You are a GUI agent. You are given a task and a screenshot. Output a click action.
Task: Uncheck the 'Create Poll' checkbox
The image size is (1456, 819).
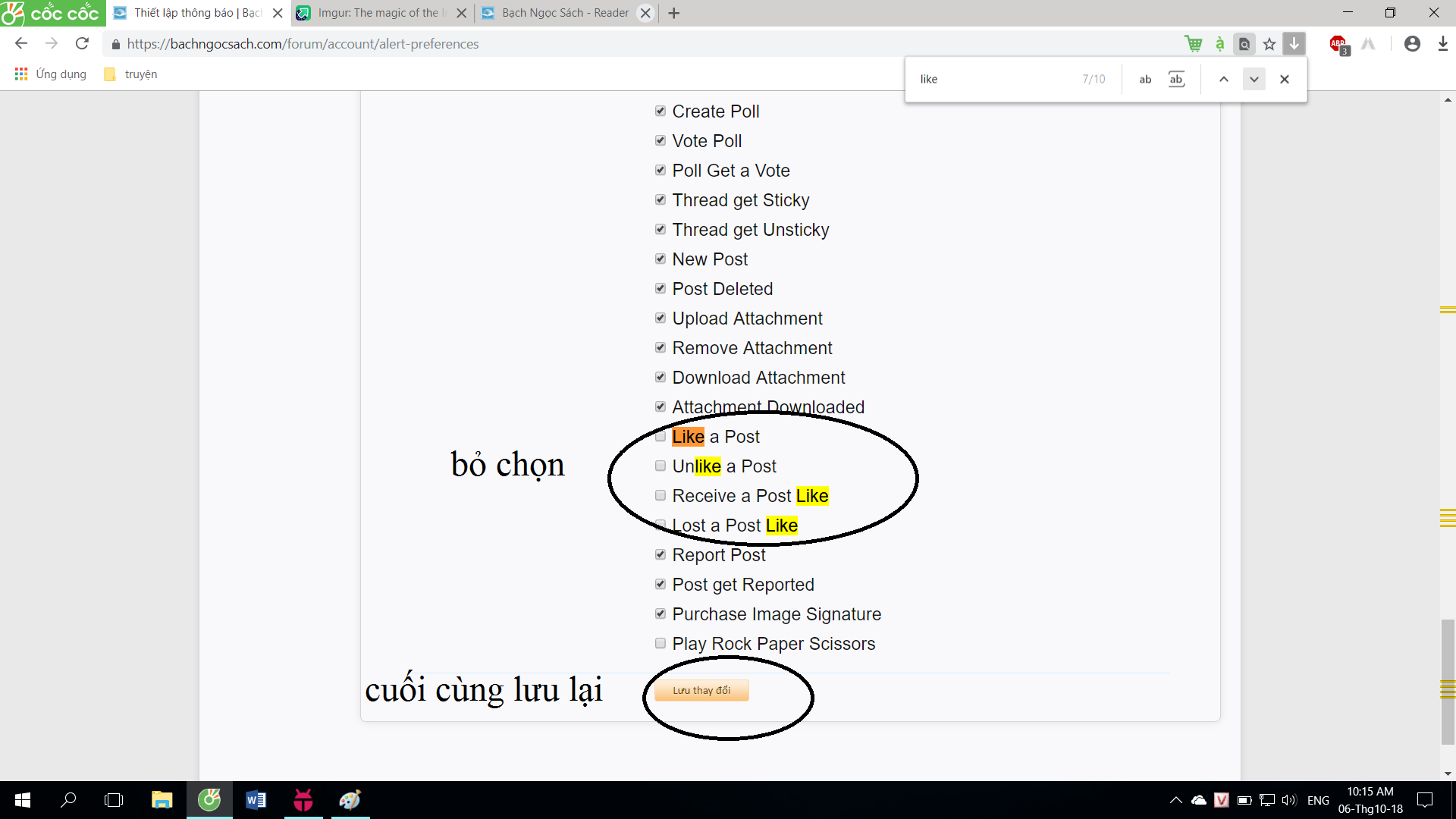(660, 111)
